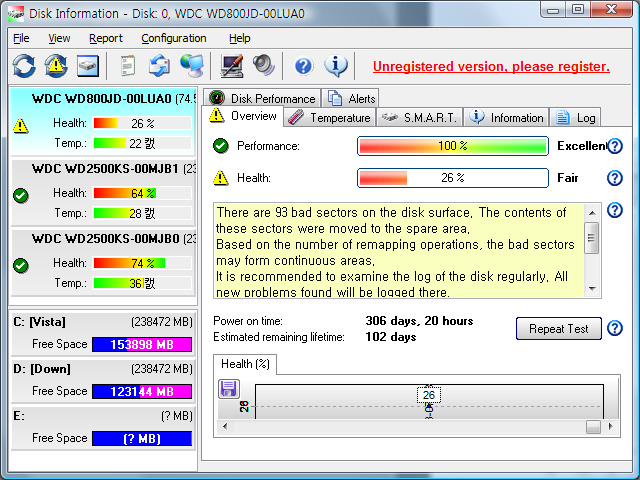Screen dimensions: 640x480
Task: Click the yellow warning icon for WD800JD disk
Action: [x=20, y=126]
